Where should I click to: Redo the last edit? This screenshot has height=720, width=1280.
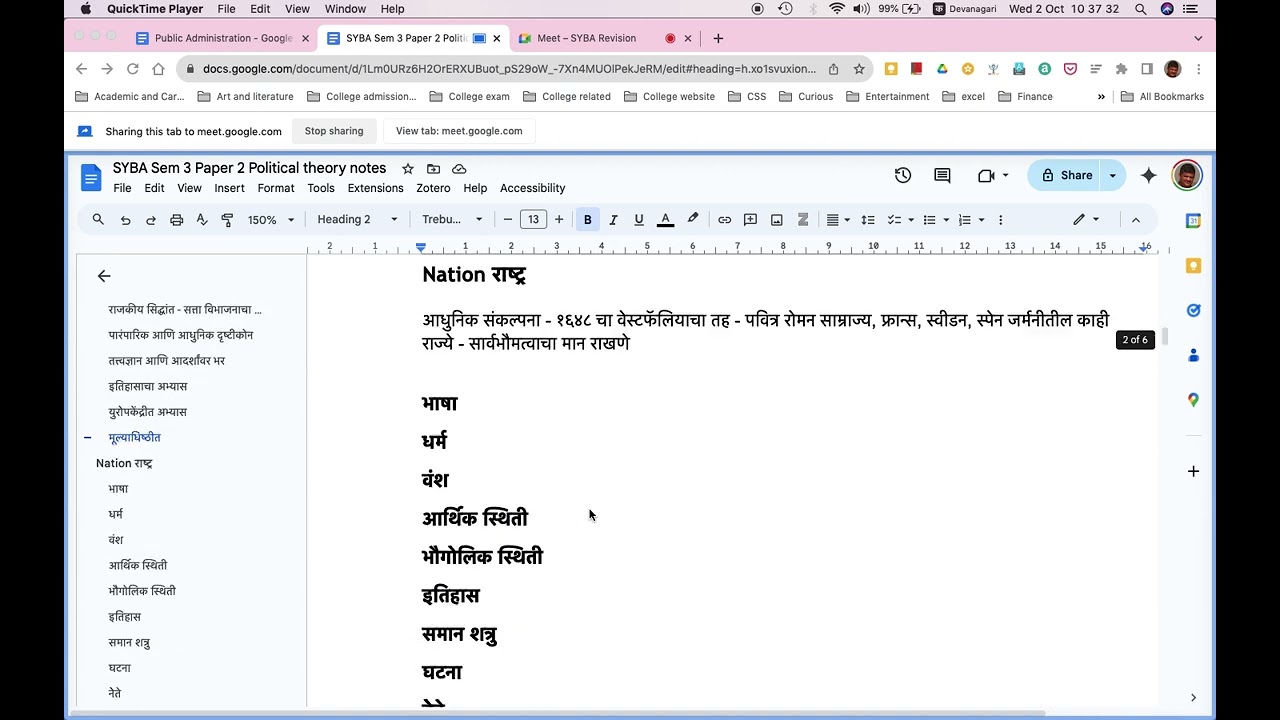[151, 220]
